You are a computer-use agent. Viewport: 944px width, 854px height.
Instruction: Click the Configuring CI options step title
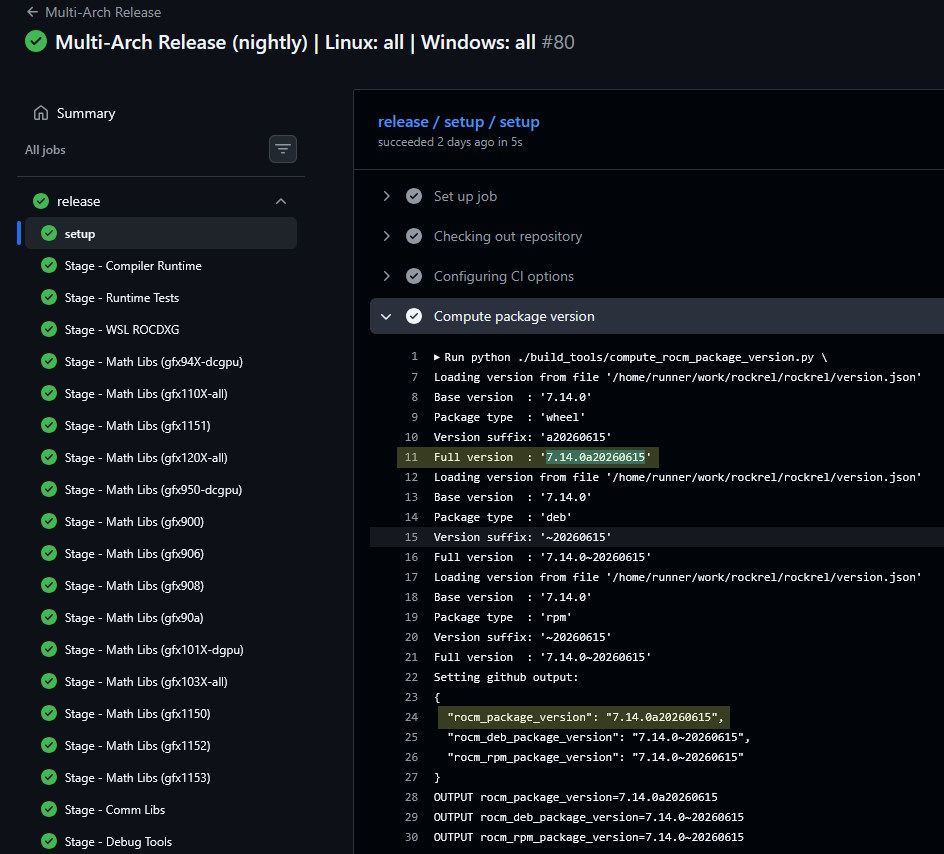504,276
